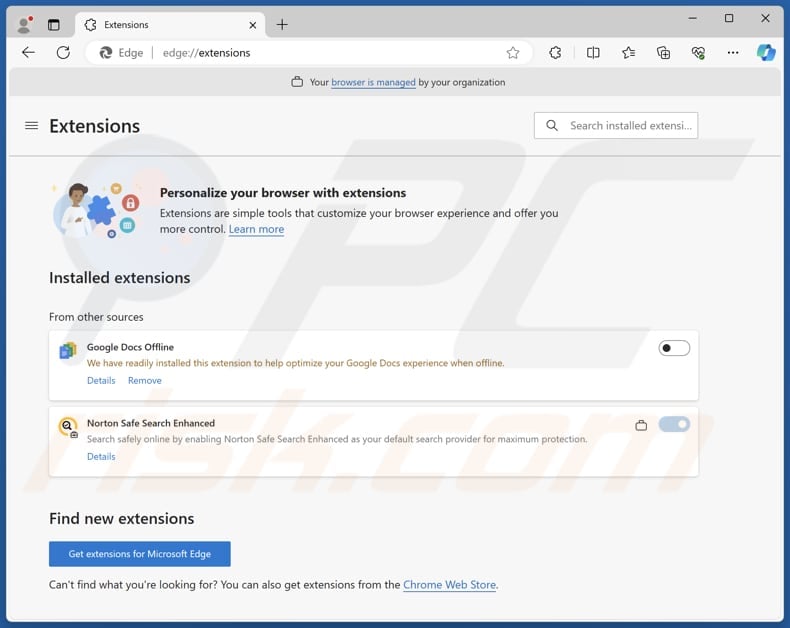Open the 'browser is managed' link

point(373,82)
